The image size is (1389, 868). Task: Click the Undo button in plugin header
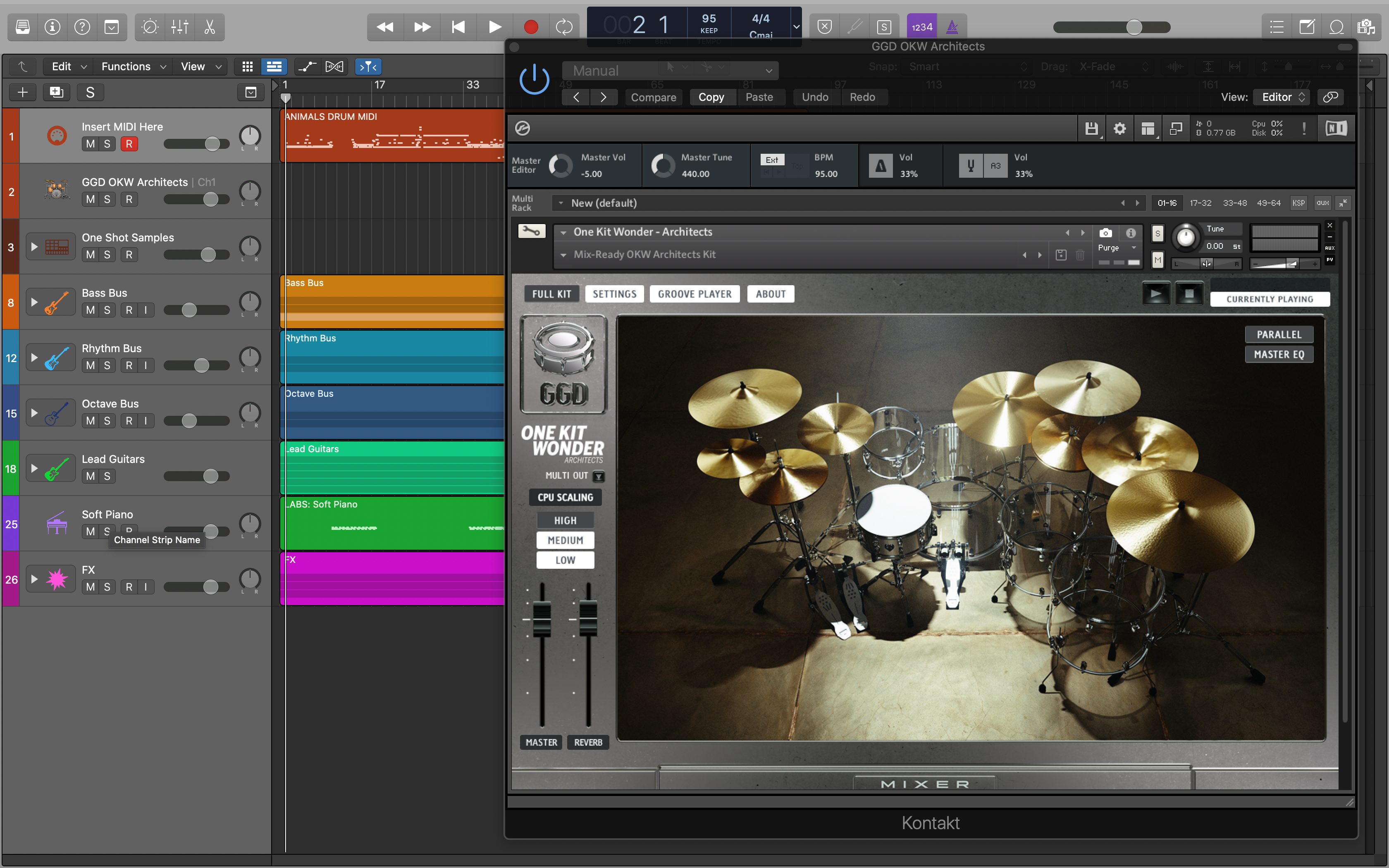point(813,97)
